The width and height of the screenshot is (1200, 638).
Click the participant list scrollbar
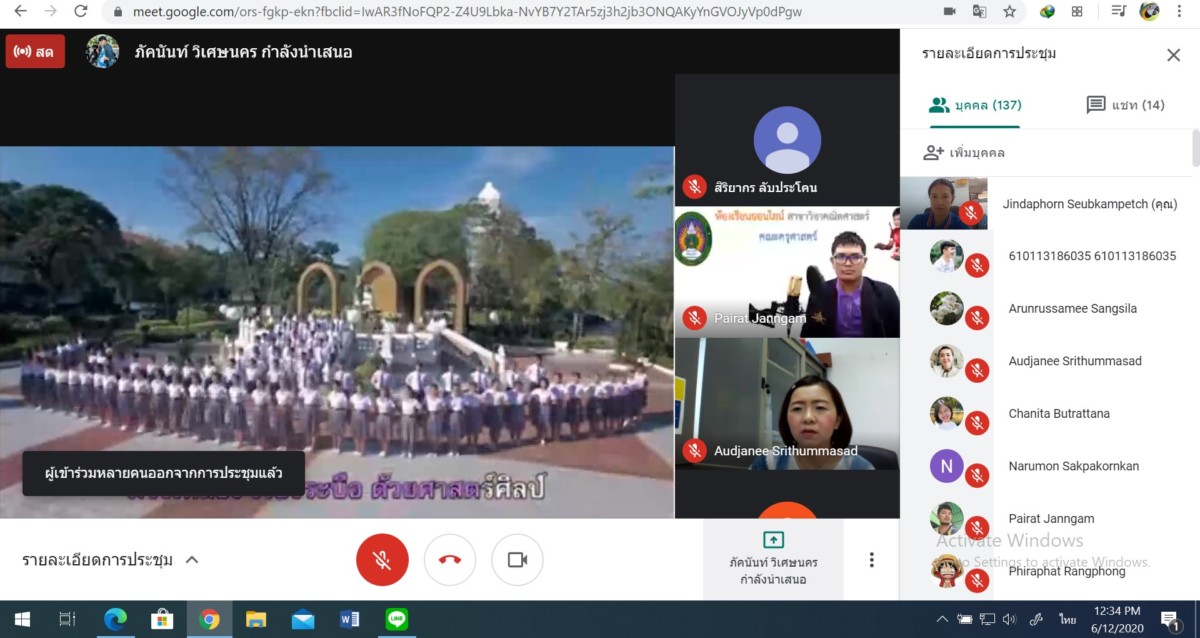1195,148
